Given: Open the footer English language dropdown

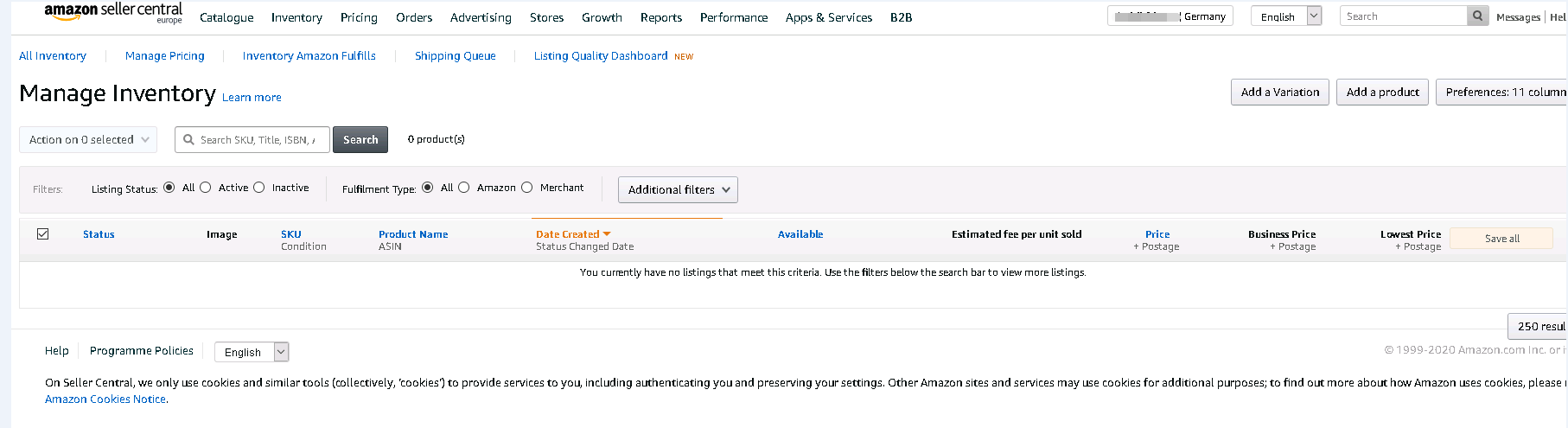Looking at the screenshot, I should tap(252, 352).
